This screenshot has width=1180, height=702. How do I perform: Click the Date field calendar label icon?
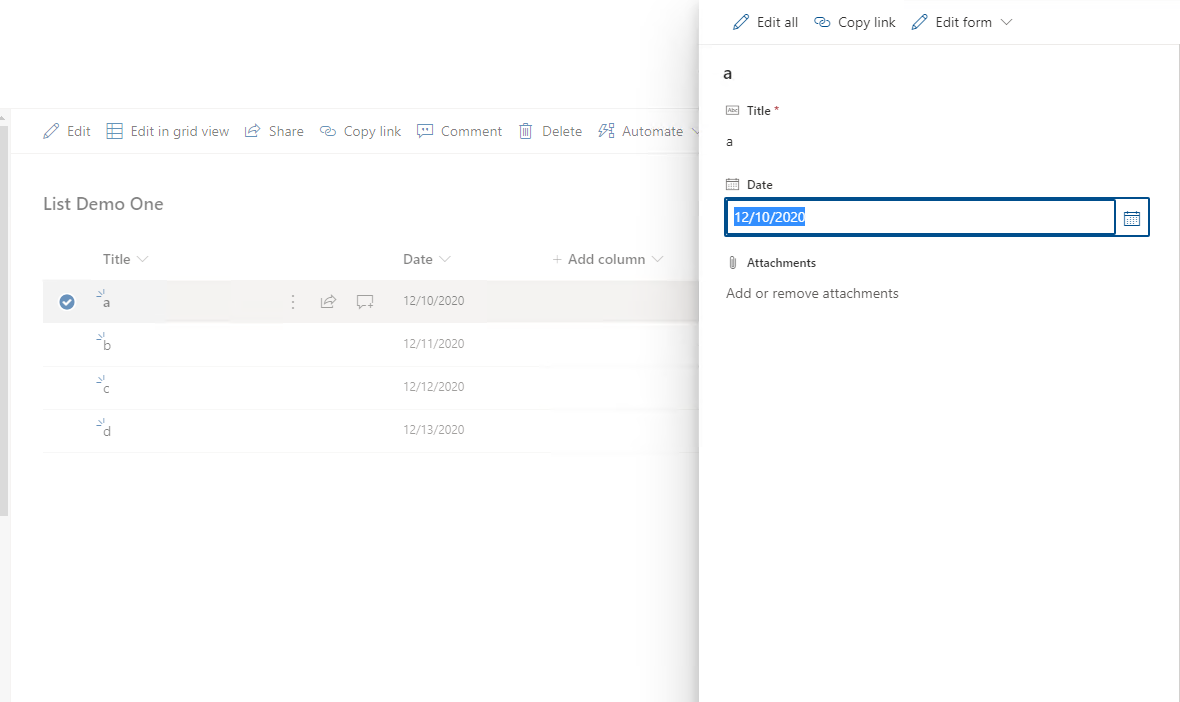[732, 184]
